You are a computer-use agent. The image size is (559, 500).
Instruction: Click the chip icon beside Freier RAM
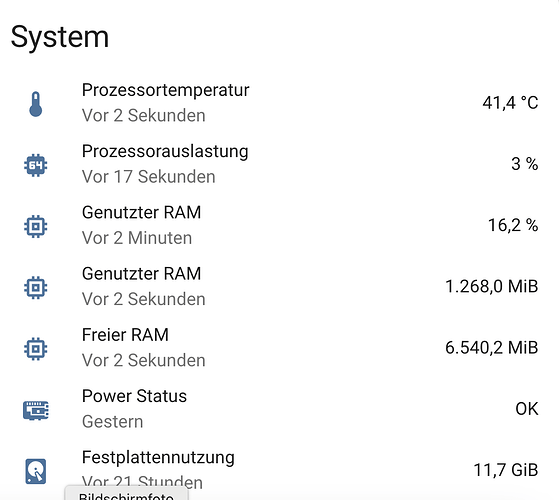point(36,349)
